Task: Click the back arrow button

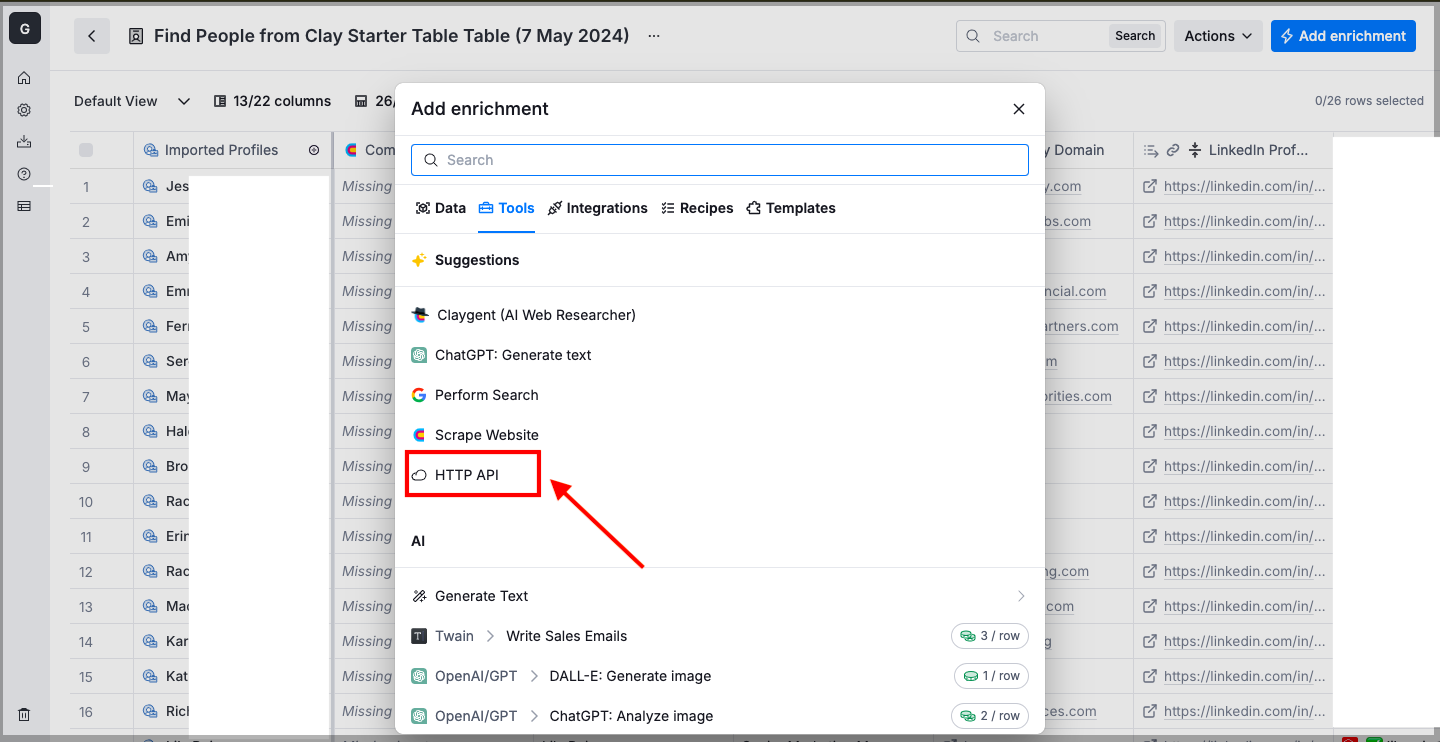Action: click(92, 36)
